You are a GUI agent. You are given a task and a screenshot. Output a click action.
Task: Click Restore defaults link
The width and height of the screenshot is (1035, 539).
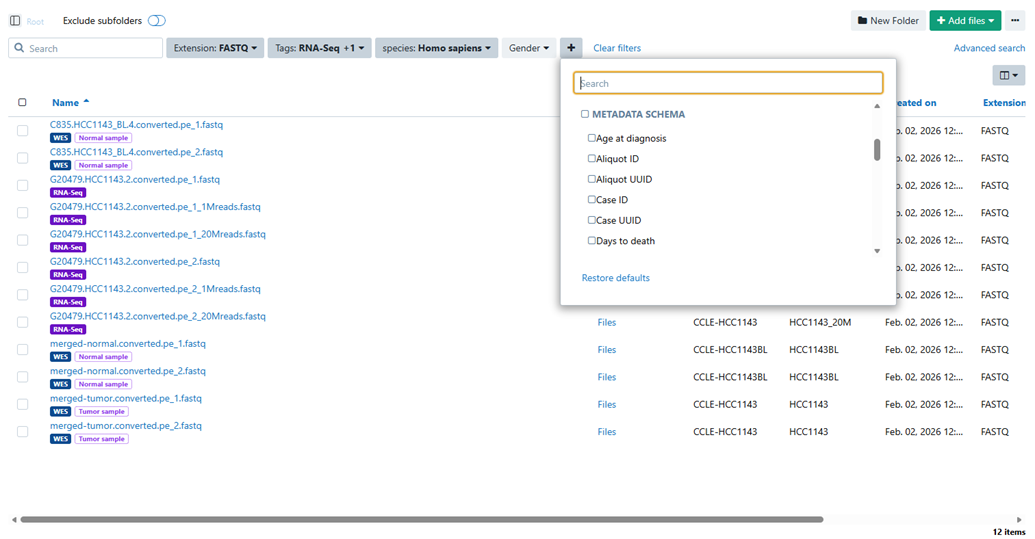616,278
